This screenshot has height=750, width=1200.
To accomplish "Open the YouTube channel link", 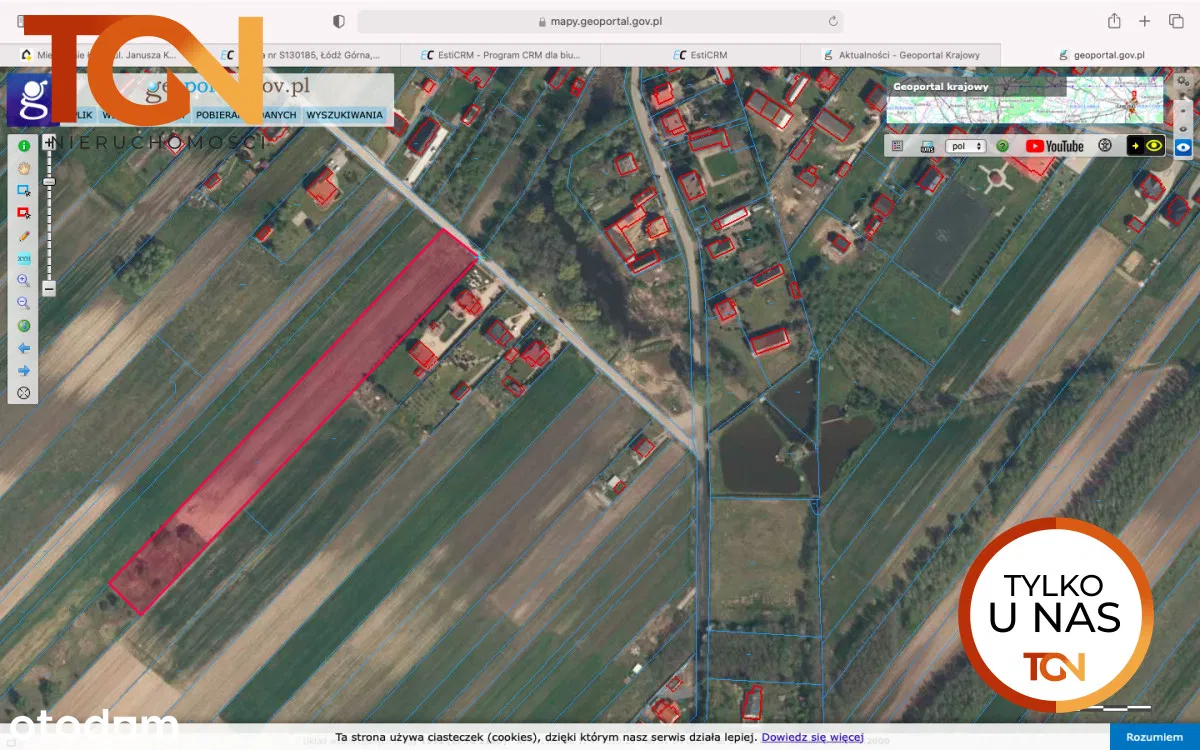I will coord(1054,146).
